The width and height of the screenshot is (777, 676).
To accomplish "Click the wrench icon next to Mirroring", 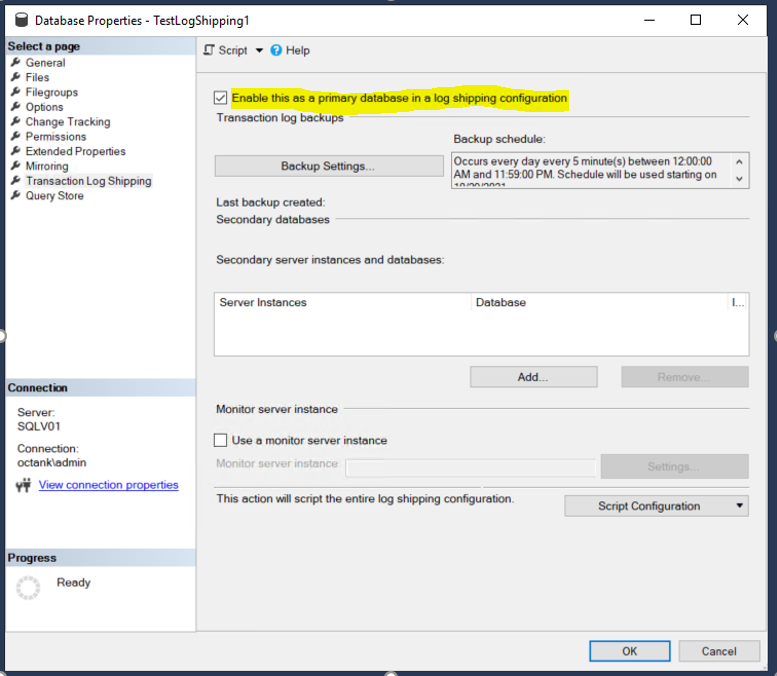I will click(x=16, y=166).
